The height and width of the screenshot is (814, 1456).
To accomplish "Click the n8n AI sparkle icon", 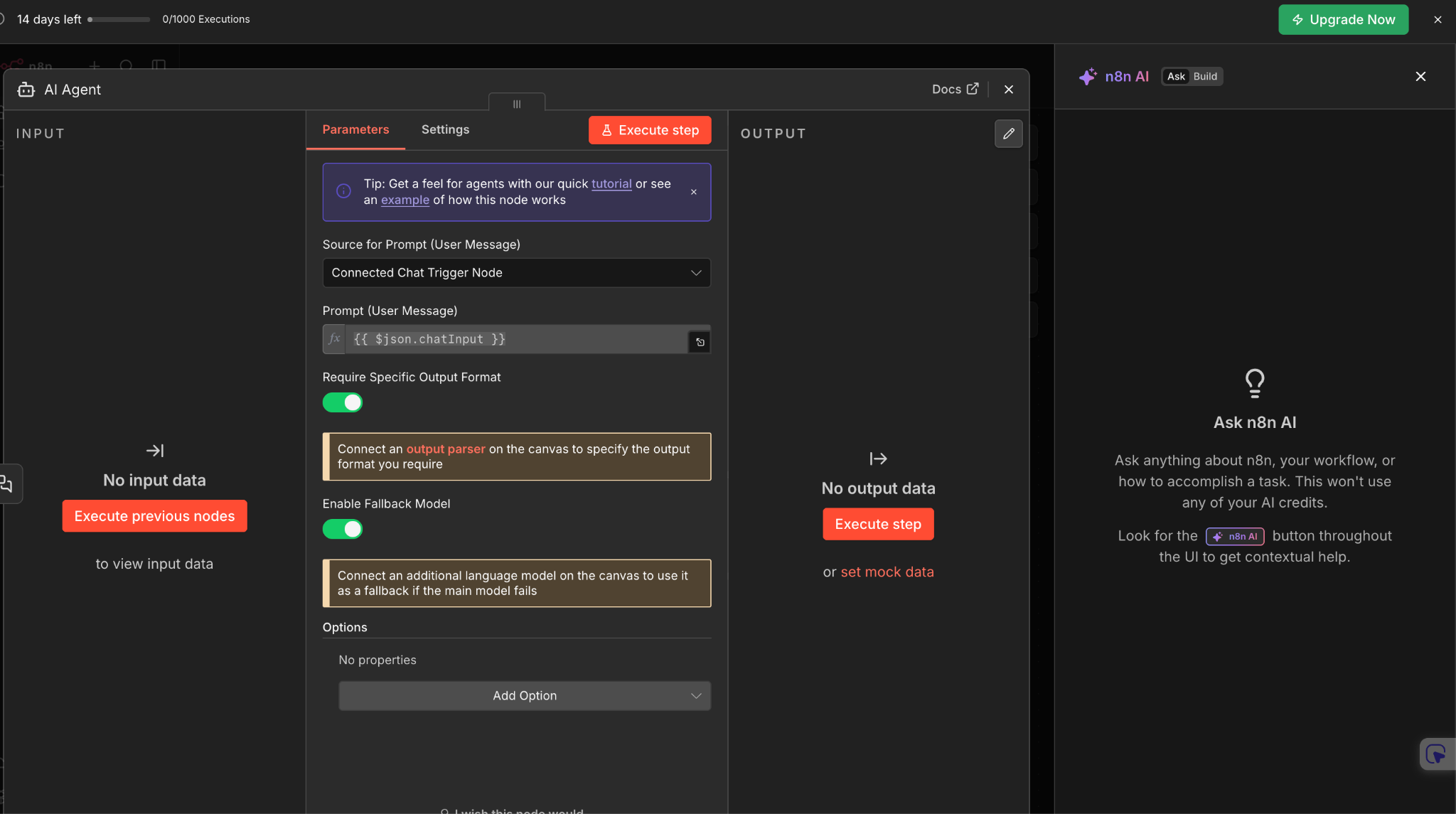I will tap(1087, 77).
